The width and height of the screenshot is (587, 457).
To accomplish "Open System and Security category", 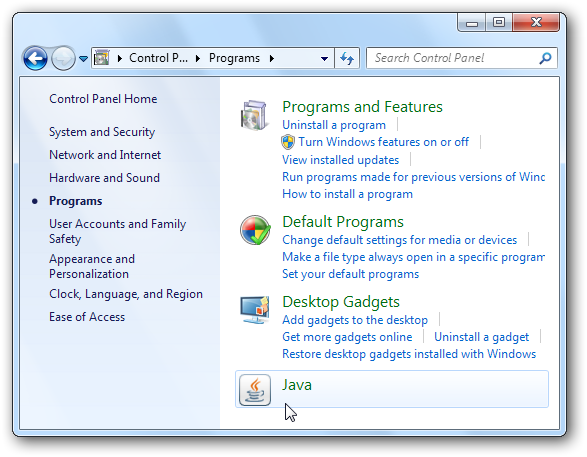I will coord(102,132).
